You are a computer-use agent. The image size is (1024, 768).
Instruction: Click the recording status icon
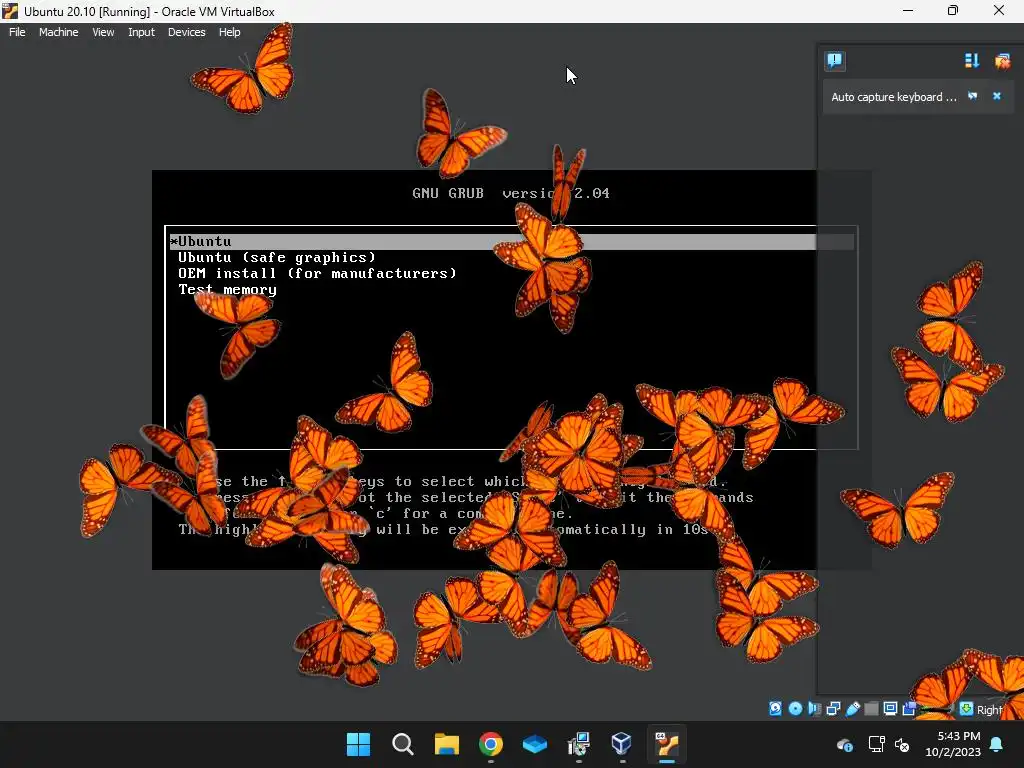click(x=908, y=709)
